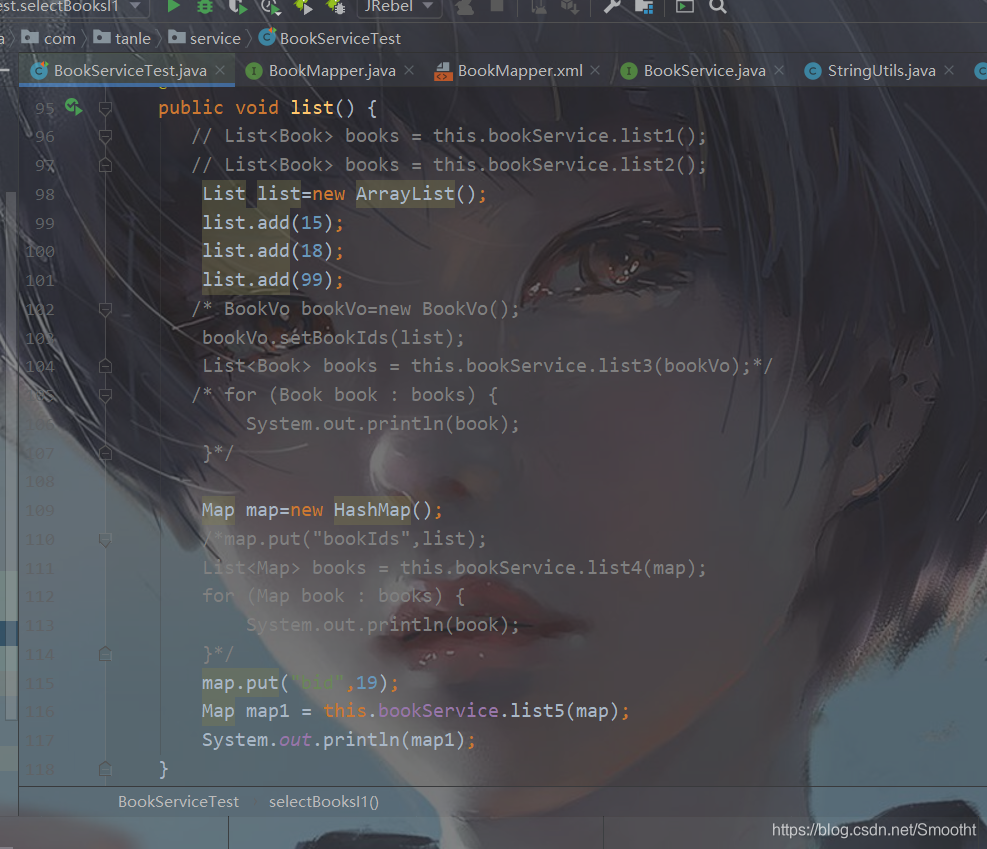Click the 'ArrayList' text on line 98
This screenshot has height=849, width=987.
click(x=405, y=194)
